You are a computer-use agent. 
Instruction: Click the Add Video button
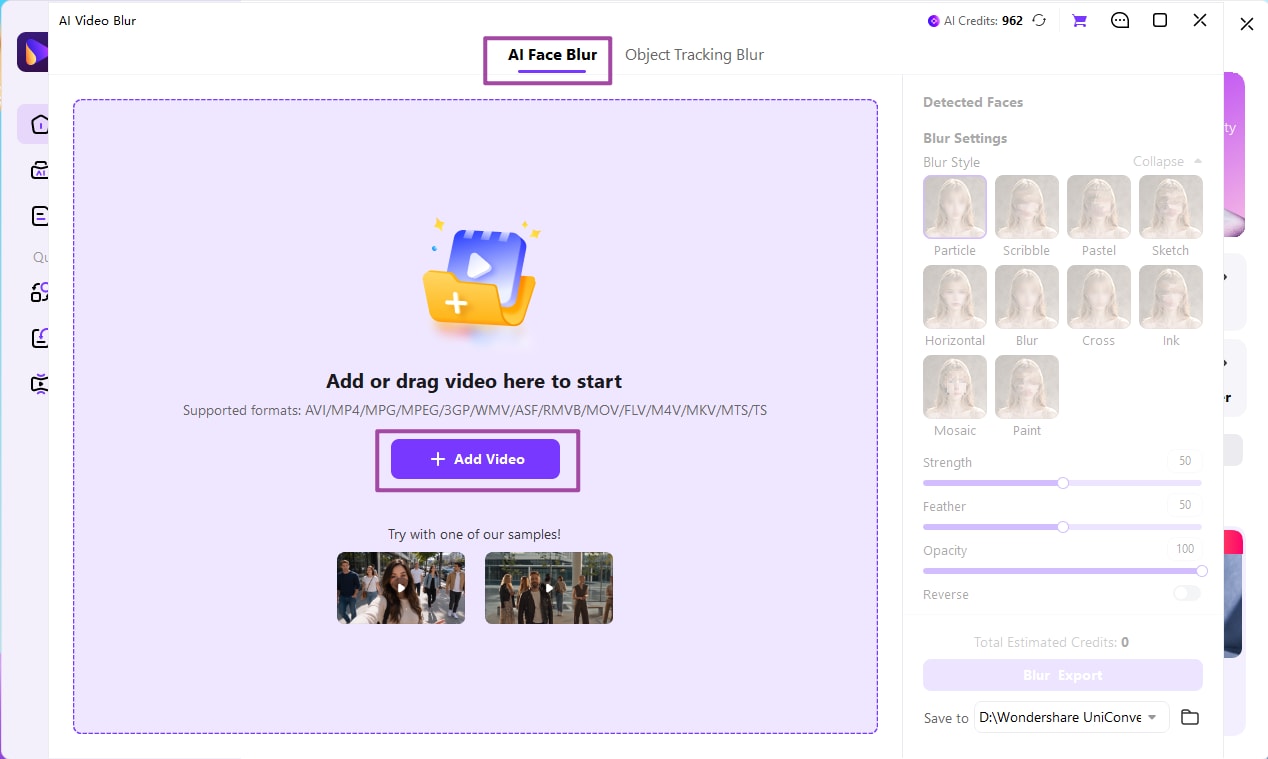click(475, 459)
